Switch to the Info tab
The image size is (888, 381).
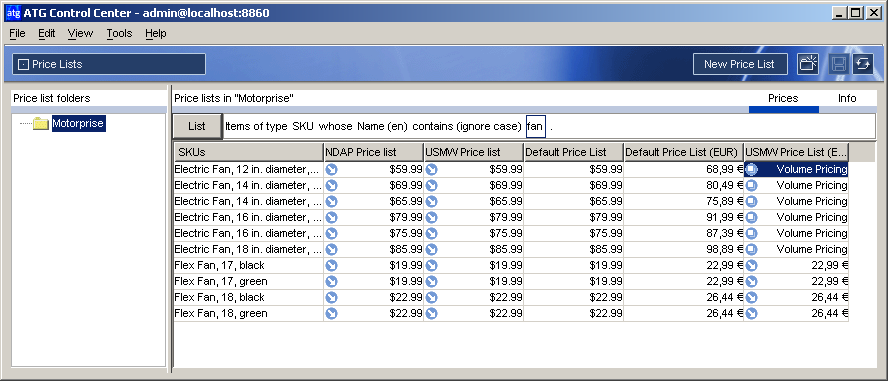(847, 99)
